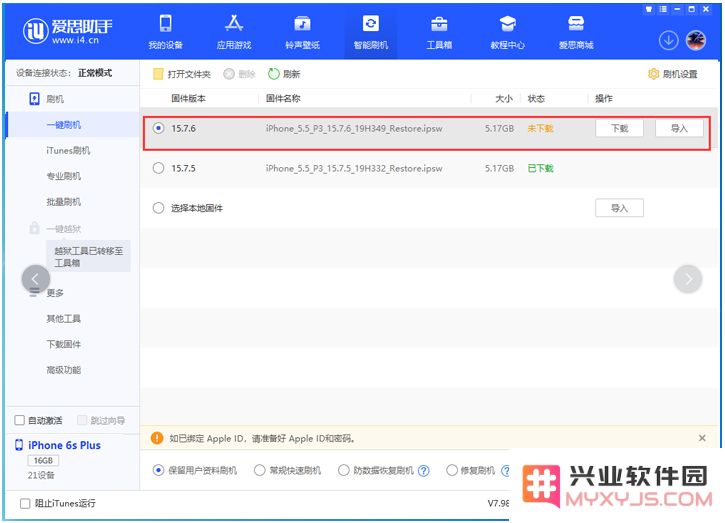Click the orange warning exclamation icon
This screenshot has height=523, width=725.
click(x=157, y=438)
